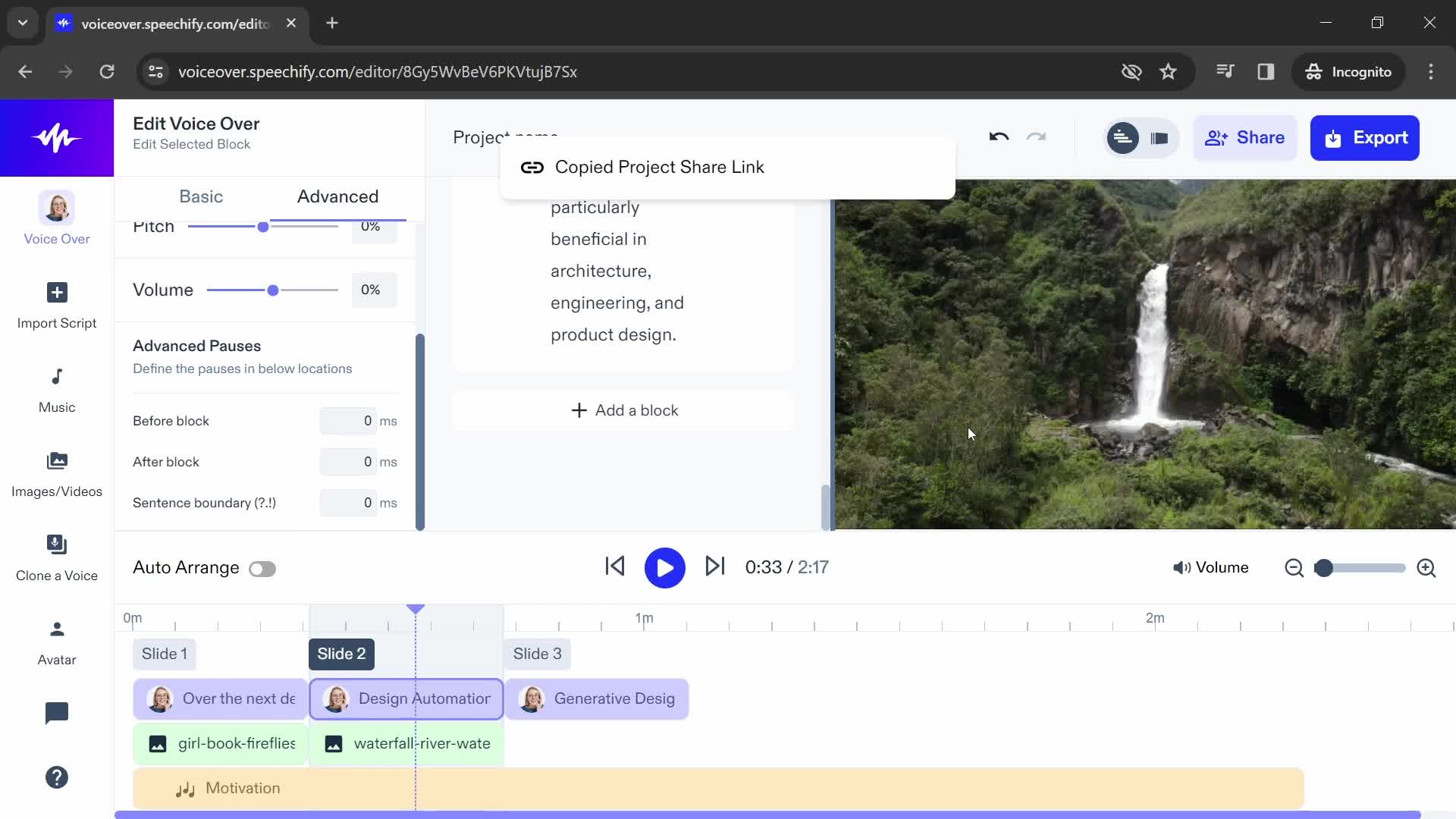Select the Motivation music track
1456x819 pixels.
coord(718,788)
